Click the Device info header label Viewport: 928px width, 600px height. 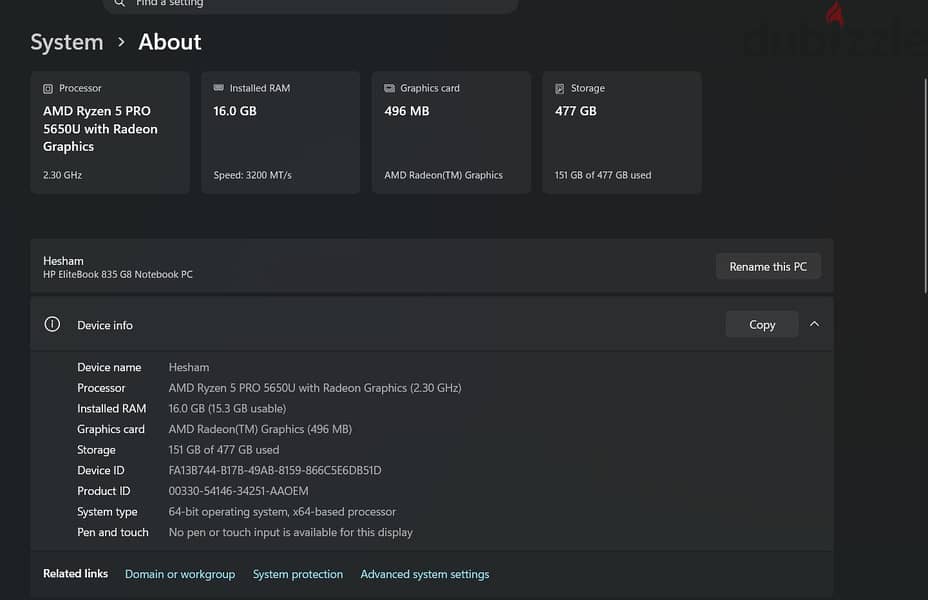(x=105, y=325)
